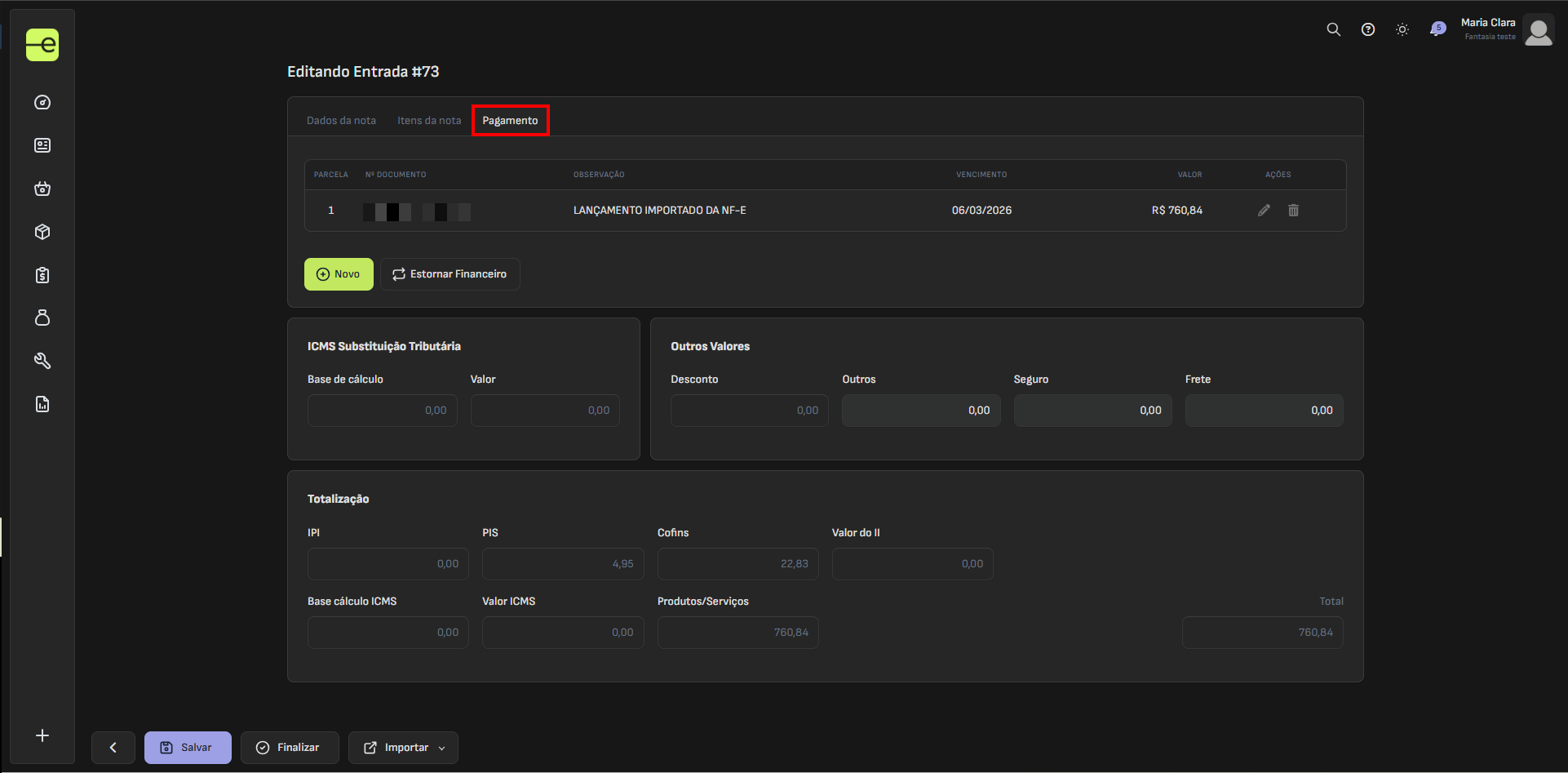
Task: Open the wrench tools icon in sidebar
Action: point(42,361)
